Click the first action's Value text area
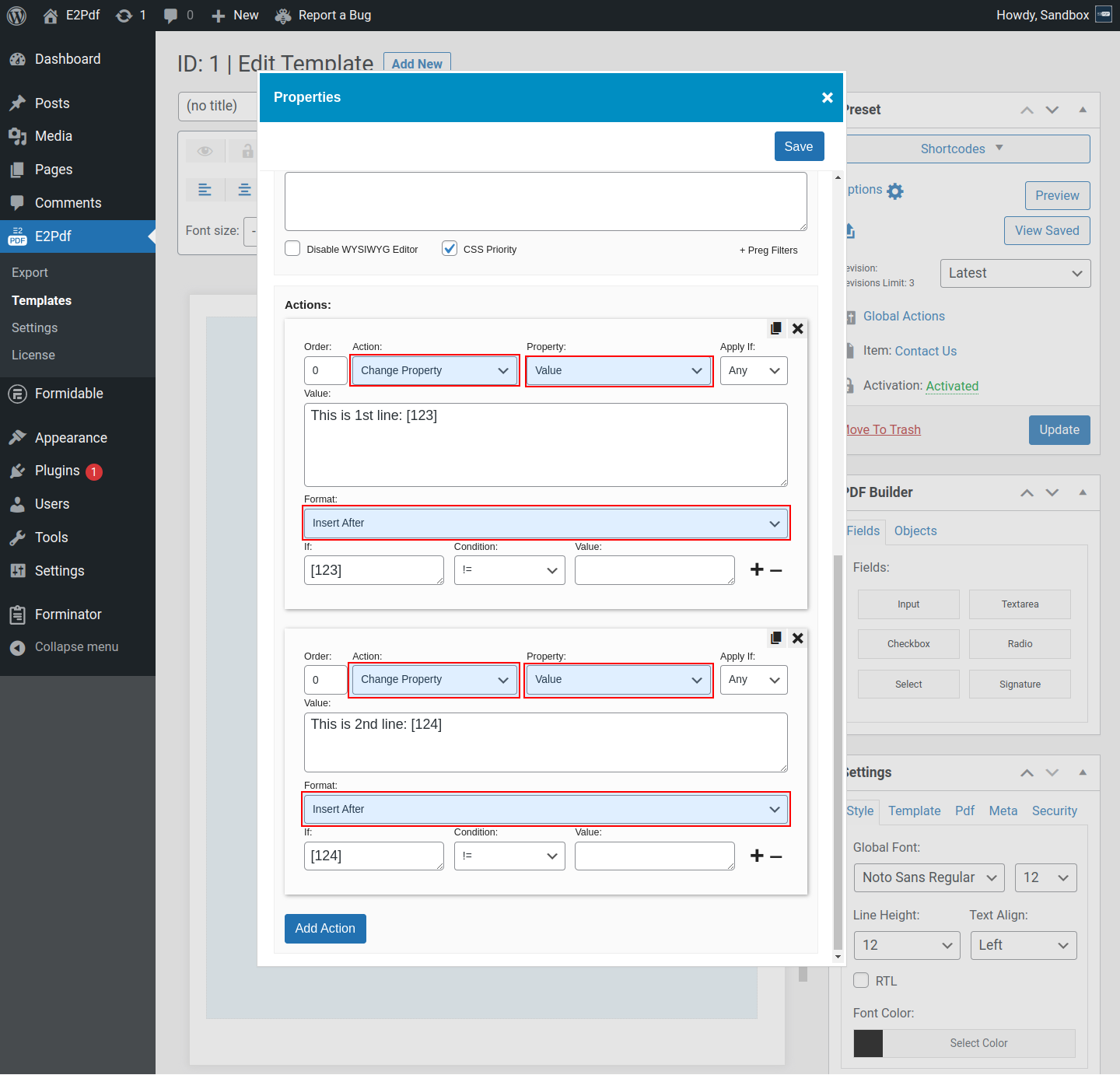1120x1075 pixels. pos(545,445)
